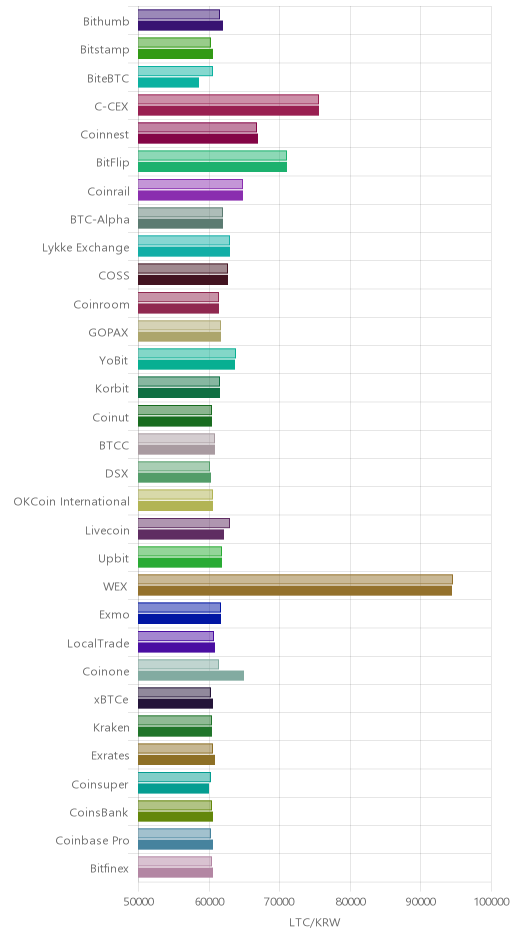This screenshot has width=512, height=940.
Task: Select the Coinrail violet bar
Action: 191,195
